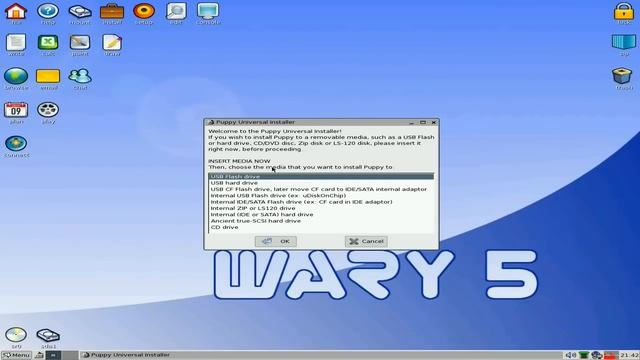Open the install briefcase icon
The image size is (640, 360).
coord(112,11)
